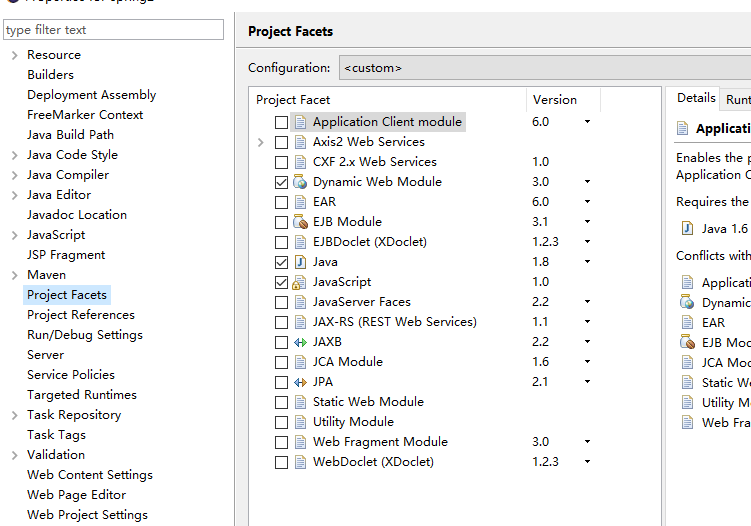
Task: Click the EJB Module bean icon in list
Action: point(300,222)
